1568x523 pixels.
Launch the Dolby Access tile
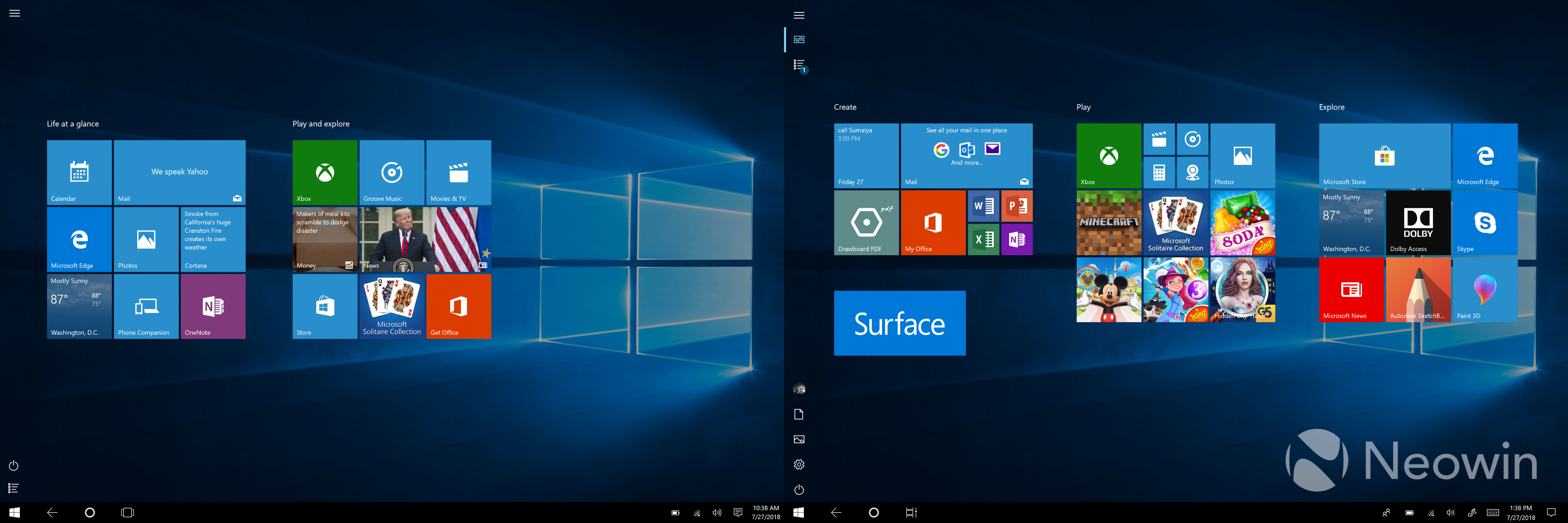[1418, 222]
